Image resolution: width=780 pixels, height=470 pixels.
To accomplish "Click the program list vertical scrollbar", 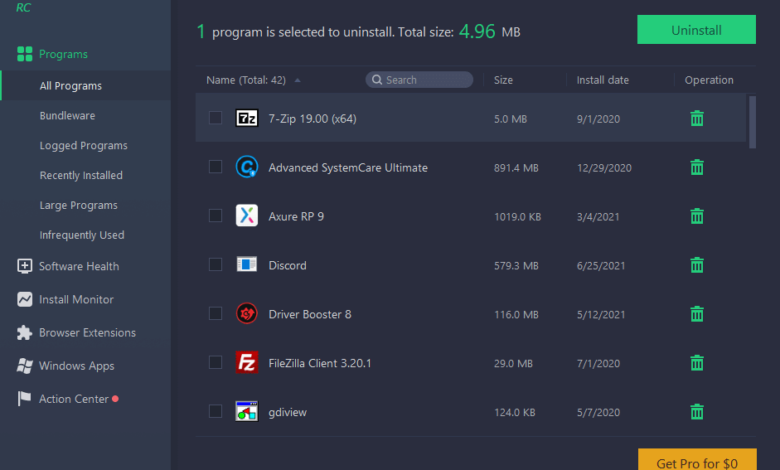I will pos(752,120).
